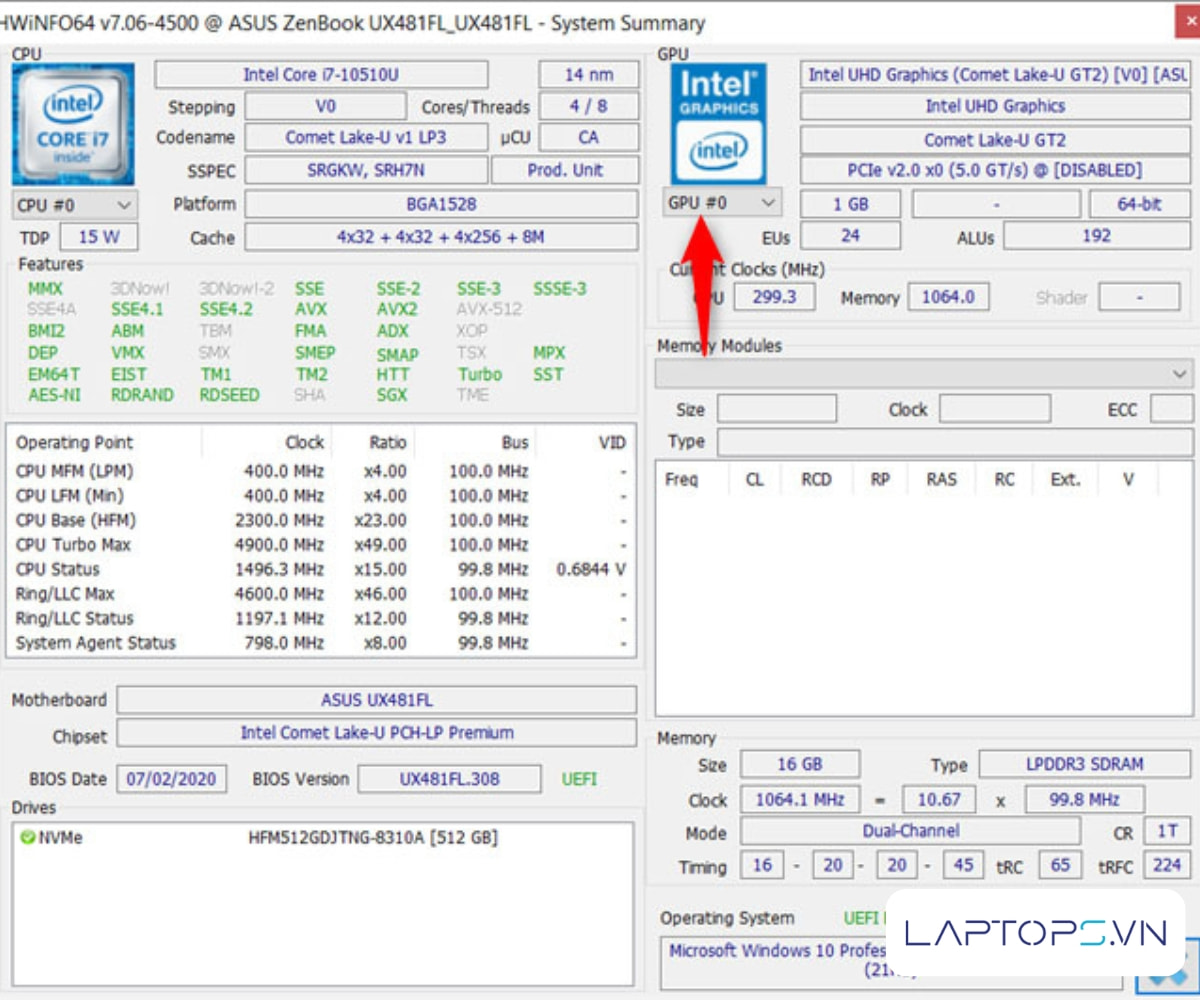Select the System Agent Status row
The height and width of the screenshot is (1000, 1200).
(x=321, y=643)
